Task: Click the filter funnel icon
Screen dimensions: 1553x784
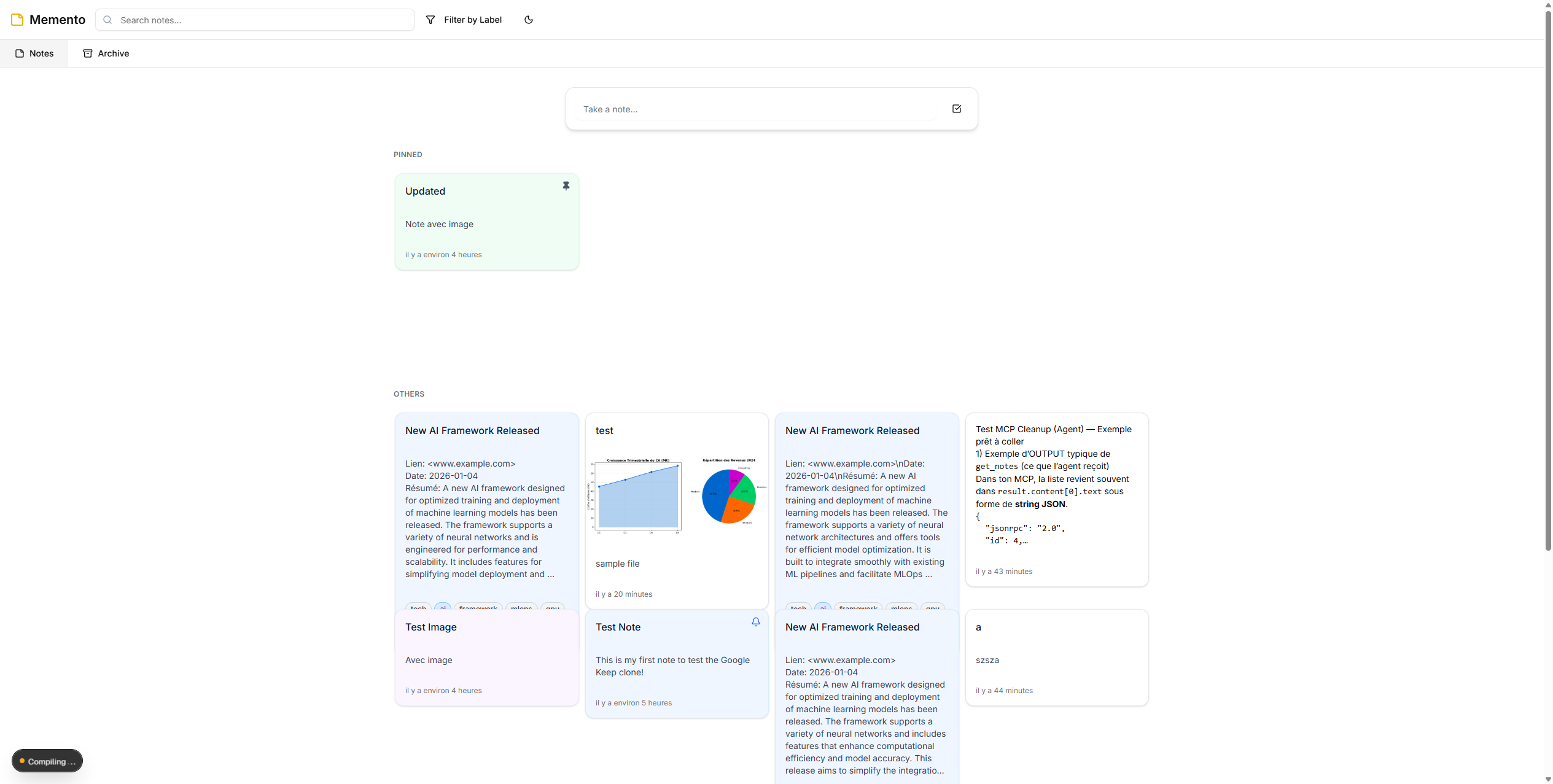Action: coord(430,20)
